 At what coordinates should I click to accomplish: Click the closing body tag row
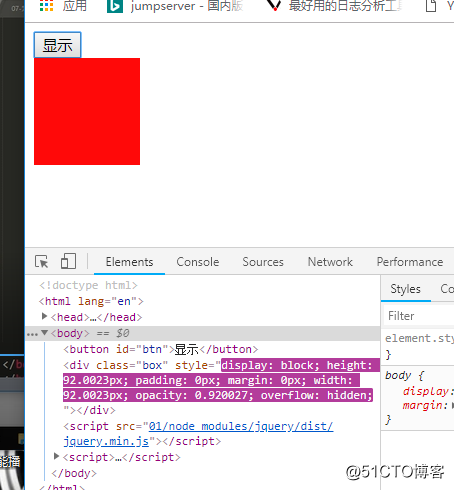(74, 473)
